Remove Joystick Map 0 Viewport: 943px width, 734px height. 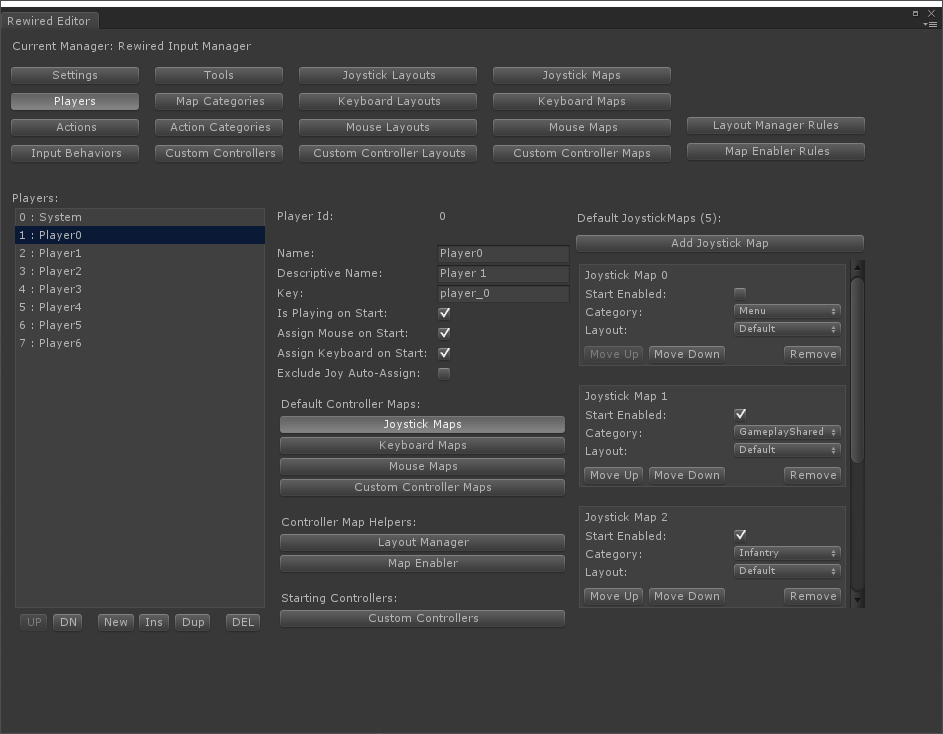813,354
